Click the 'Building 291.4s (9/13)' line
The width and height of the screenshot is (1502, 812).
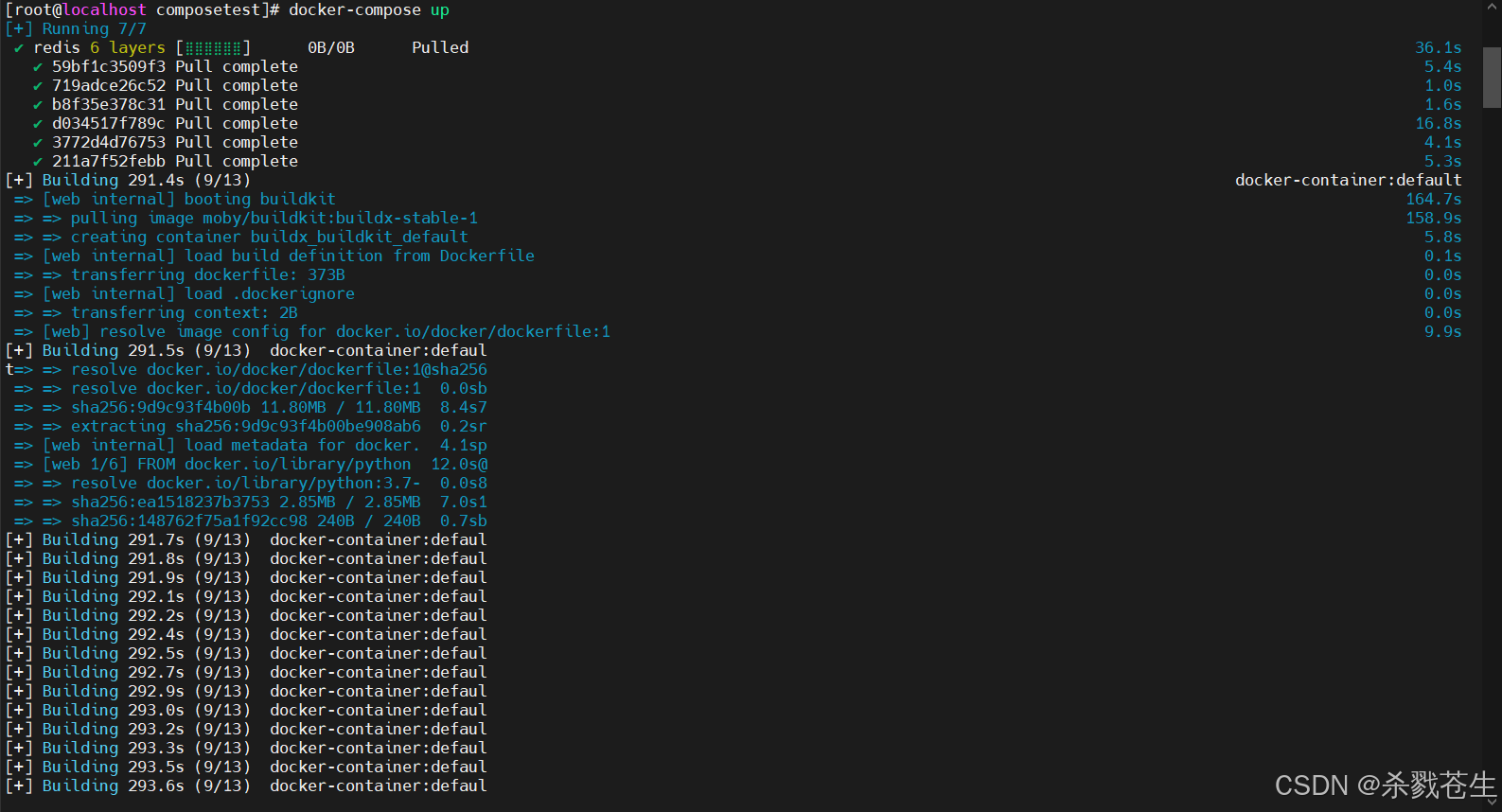click(x=128, y=180)
